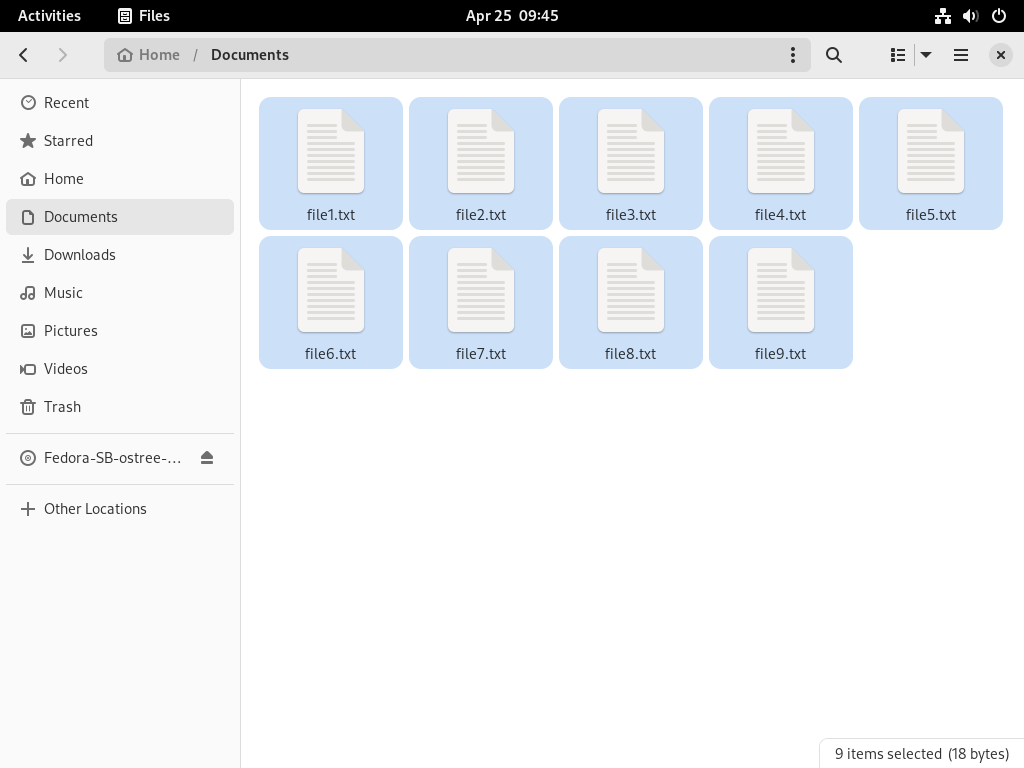
Task: Select Documents in the sidebar
Action: [120, 217]
